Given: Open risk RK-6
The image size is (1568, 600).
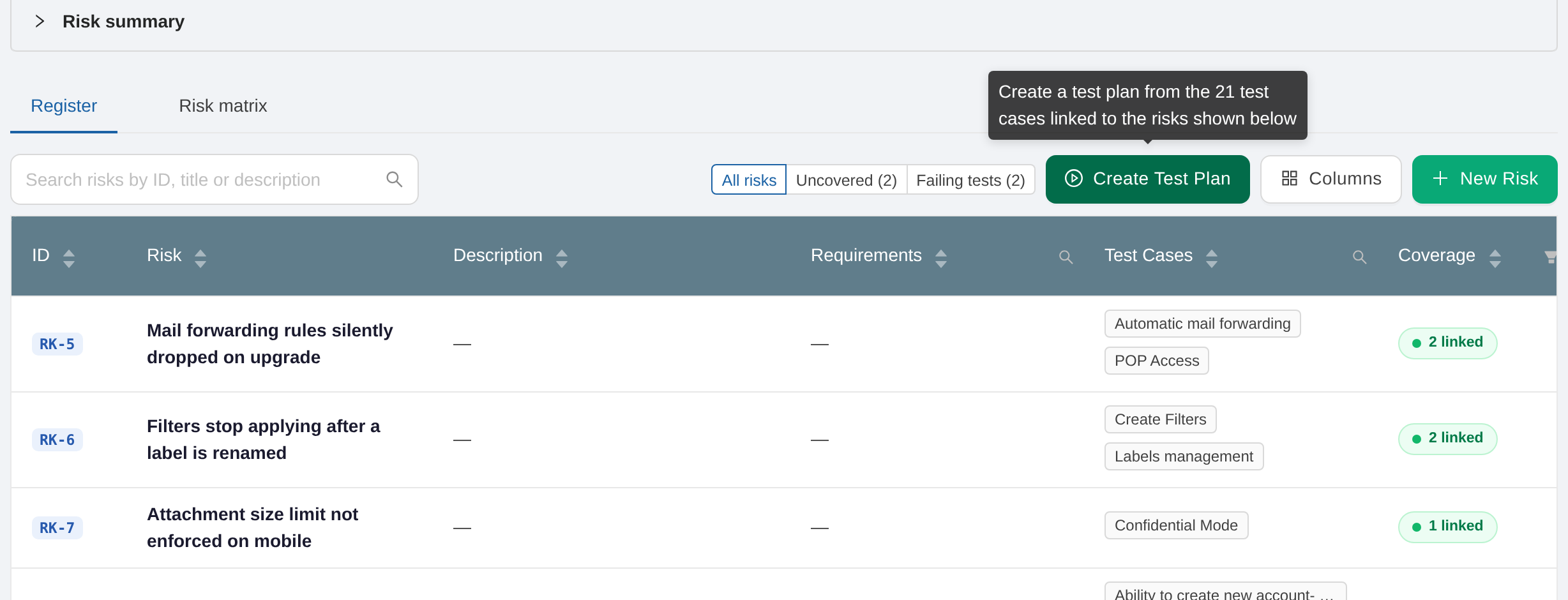Looking at the screenshot, I should [57, 440].
